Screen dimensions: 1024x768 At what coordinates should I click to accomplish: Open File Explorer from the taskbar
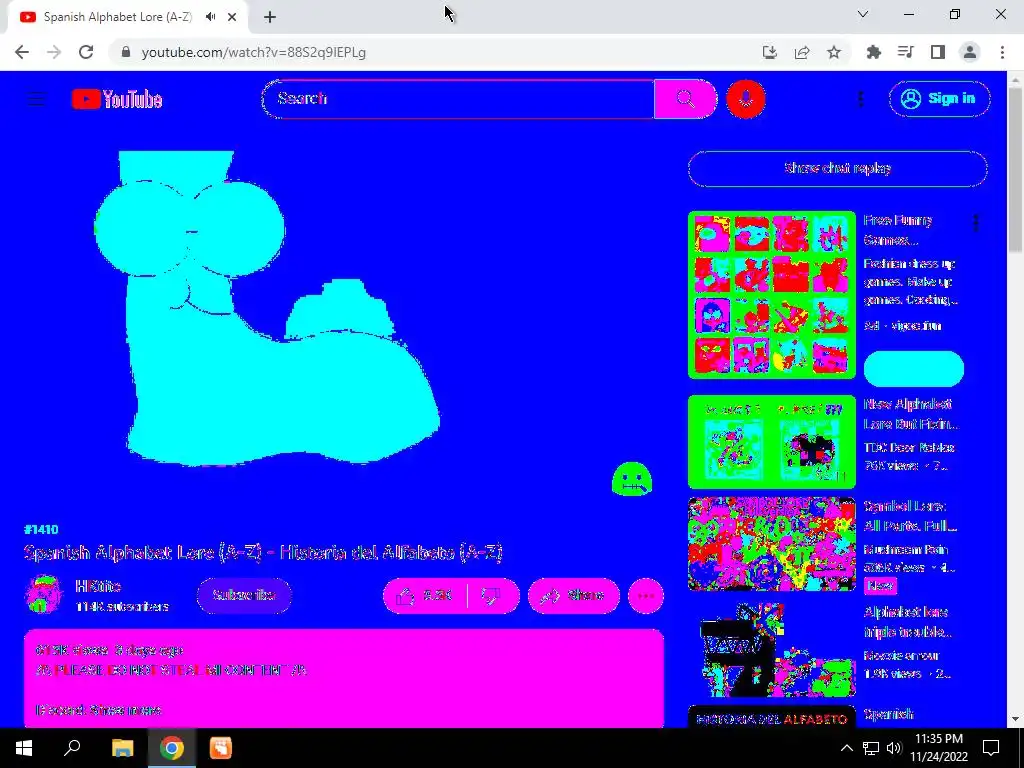point(122,748)
